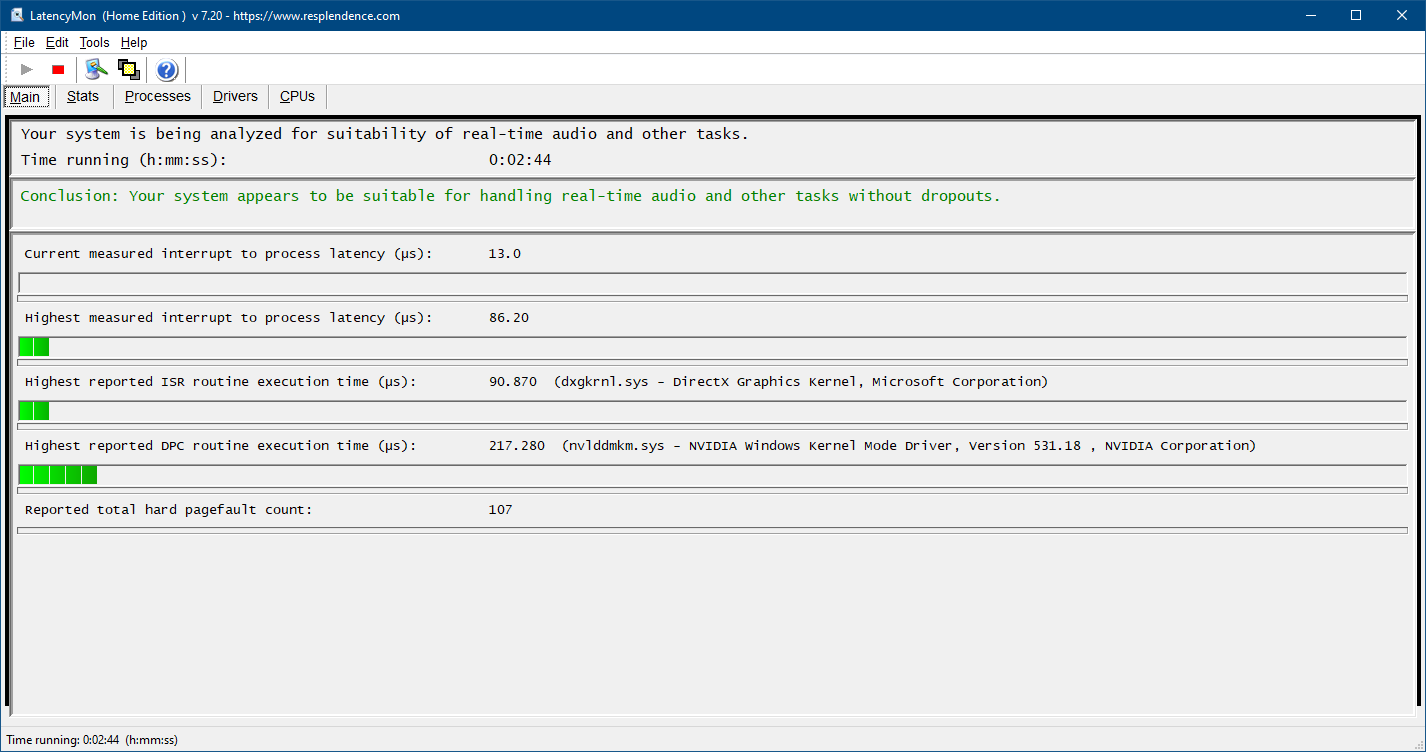The width and height of the screenshot is (1426, 752).
Task: Click the ISR time value 90.870
Action: 513,382
